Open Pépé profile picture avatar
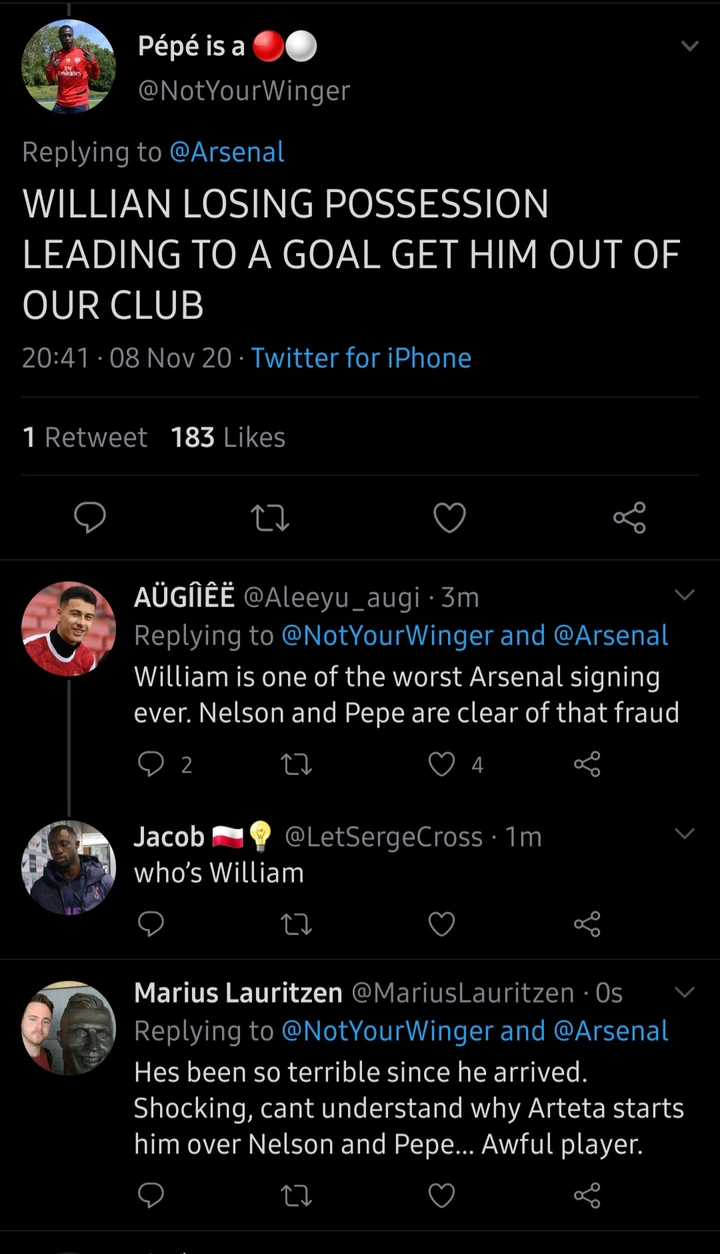Screen dimensions: 720x1254 pyautogui.click(x=68, y=66)
